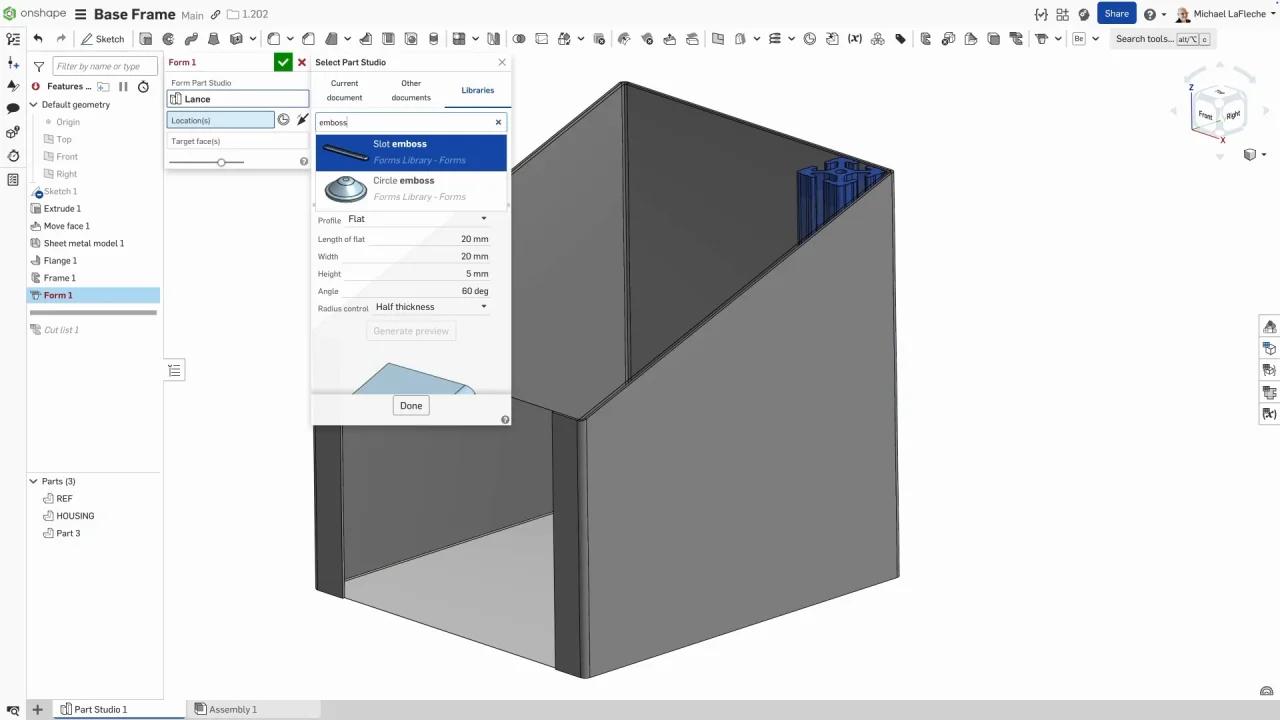Cancel Form 1 with the red X
This screenshot has height=720, width=1280.
(302, 62)
